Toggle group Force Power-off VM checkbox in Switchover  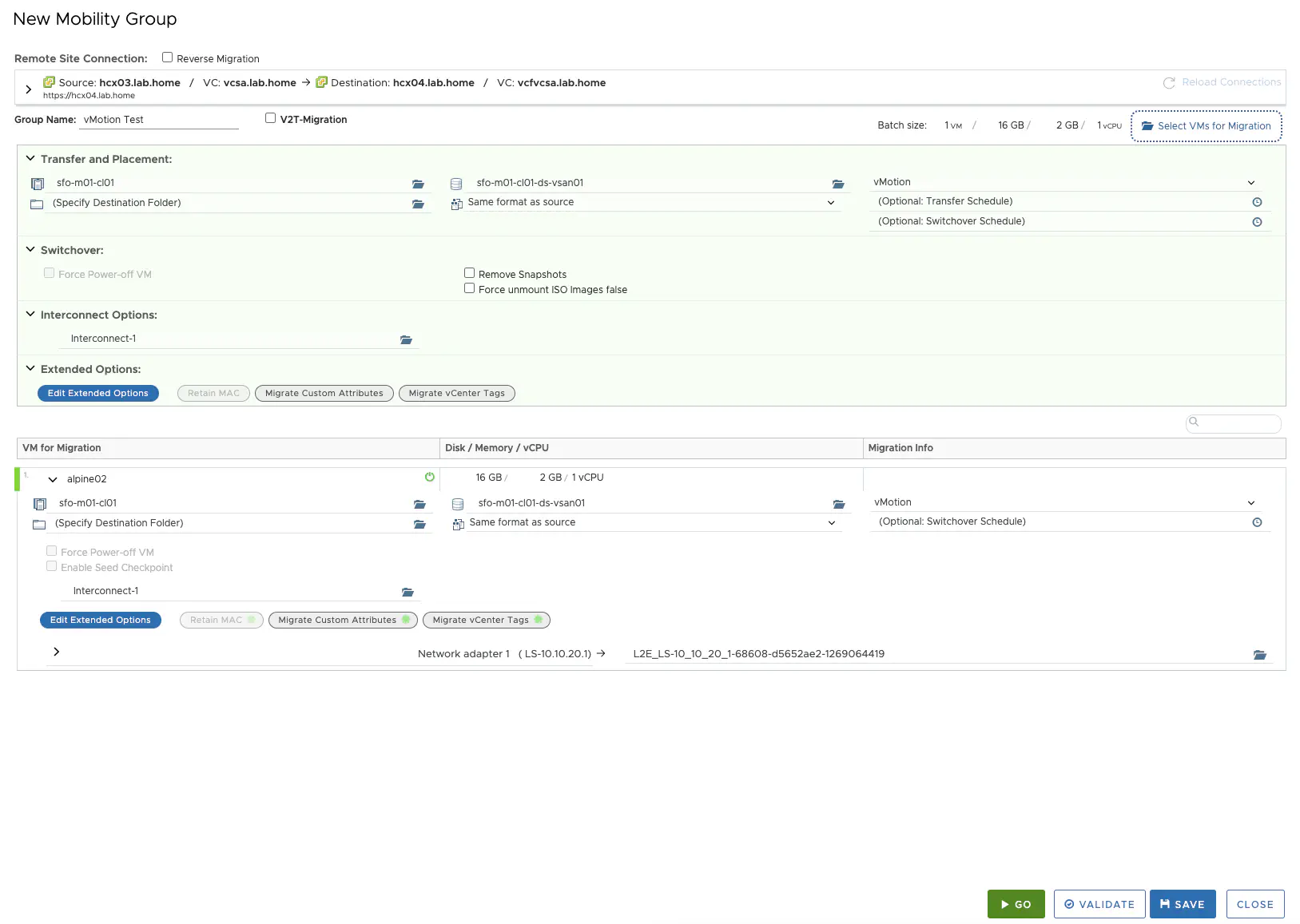coord(49,273)
